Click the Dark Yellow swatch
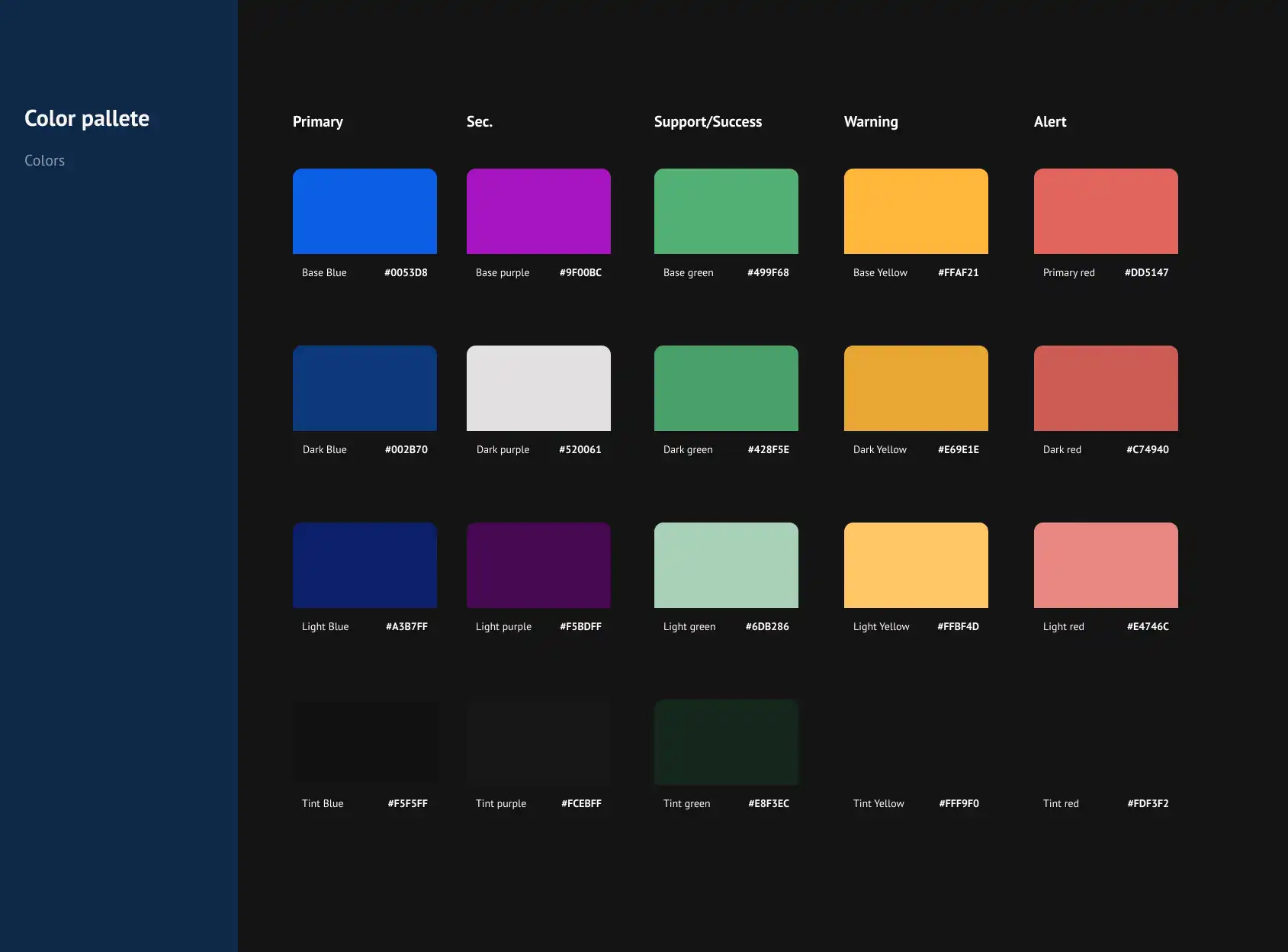The image size is (1288, 952). pyautogui.click(x=916, y=388)
